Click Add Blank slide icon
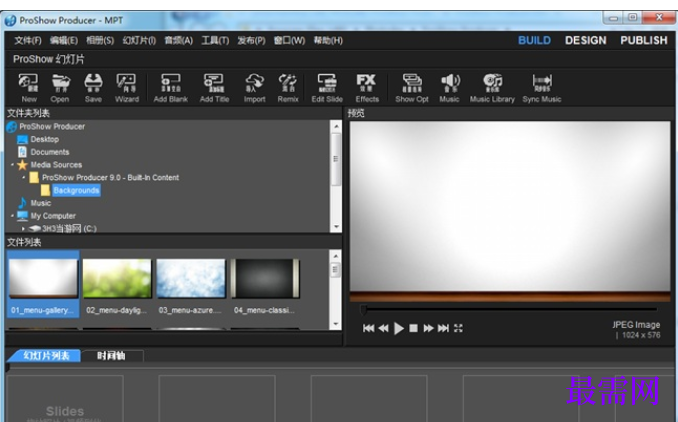The image size is (678, 422). tap(171, 88)
